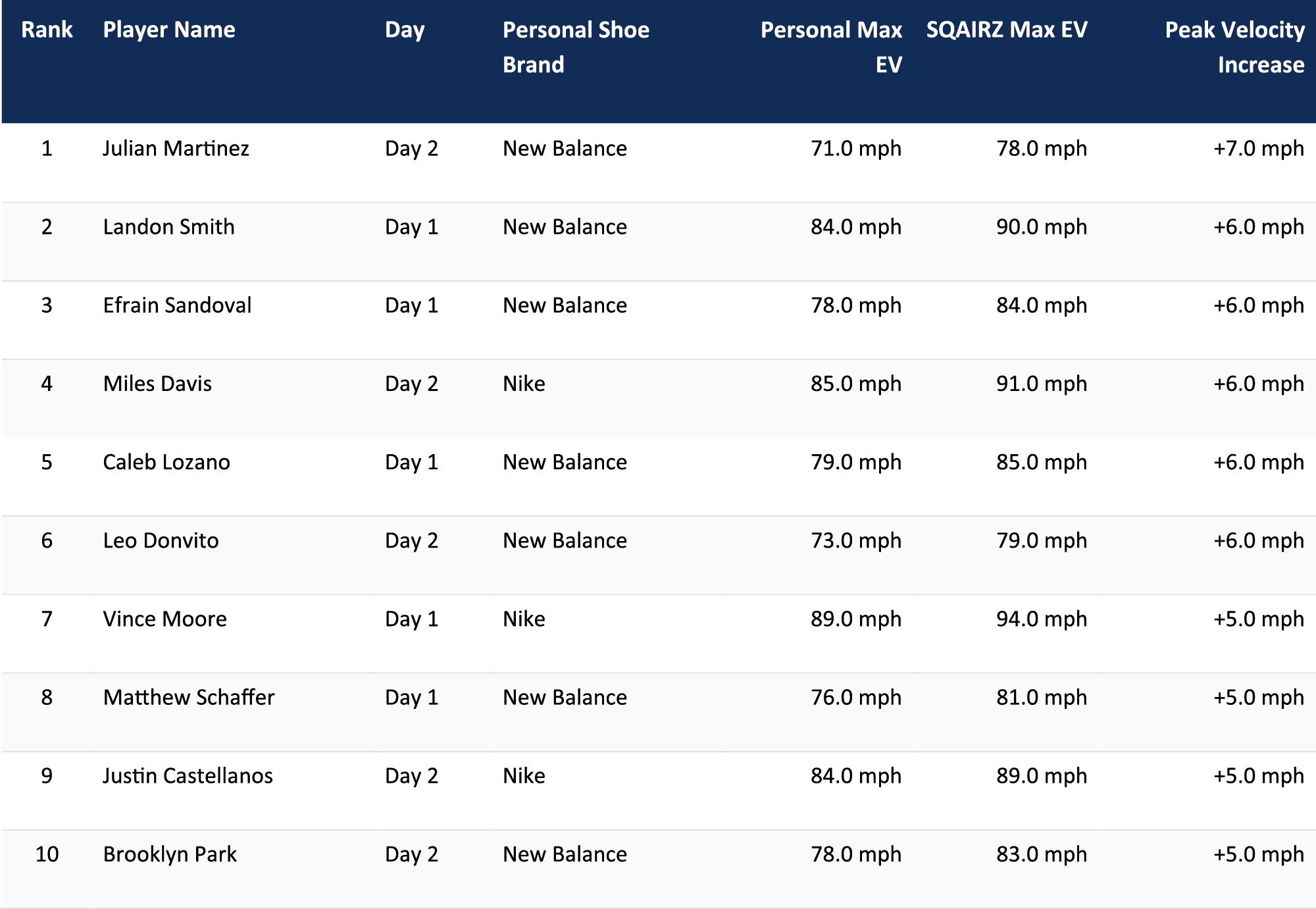Select the 94.0 mph SQAIRZ value
The width and height of the screenshot is (1316, 909).
(x=1042, y=619)
